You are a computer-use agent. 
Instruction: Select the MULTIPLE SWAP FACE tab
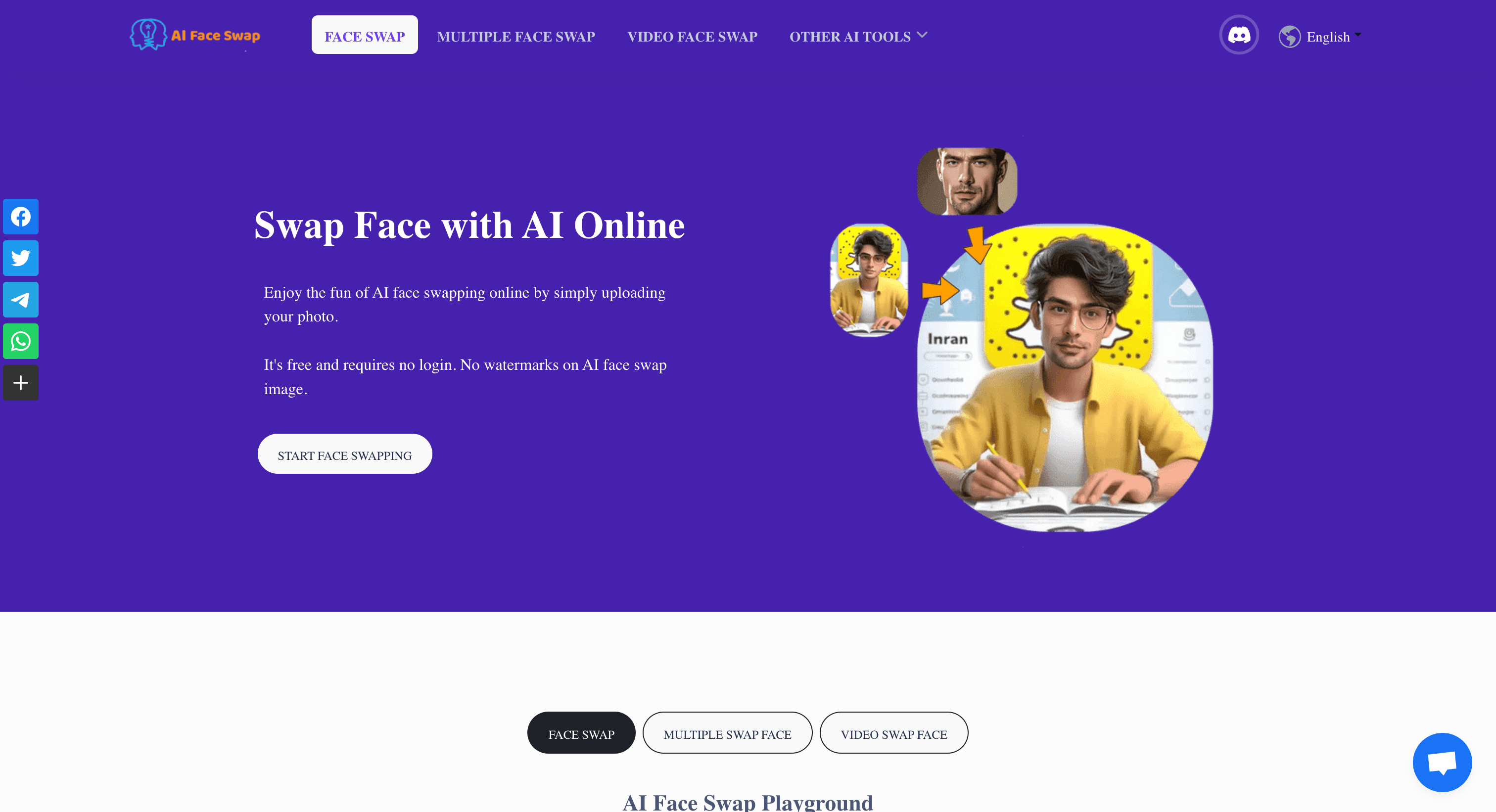tap(728, 733)
